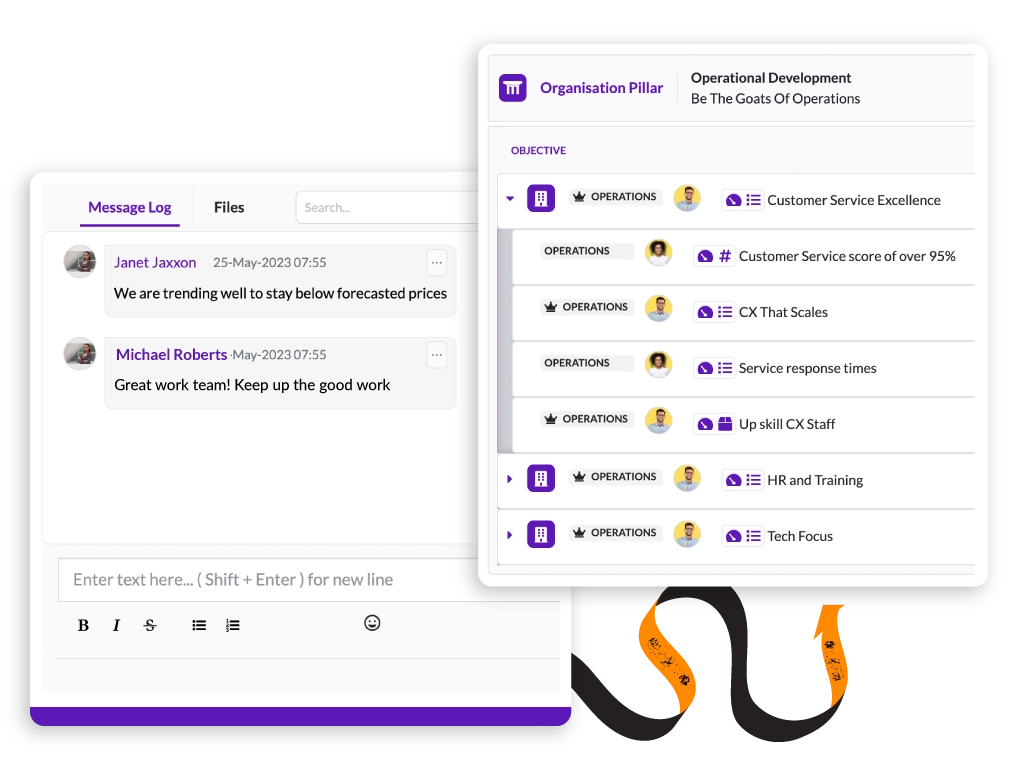The width and height of the screenshot is (1024, 760).
Task: Open the Organisation Pillar link
Action: tap(601, 88)
